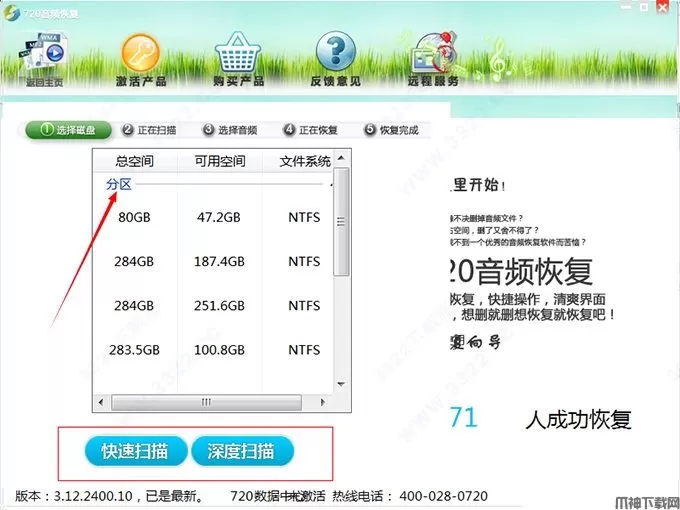Click the 47.2GB free space cell

pyautogui.click(x=219, y=217)
